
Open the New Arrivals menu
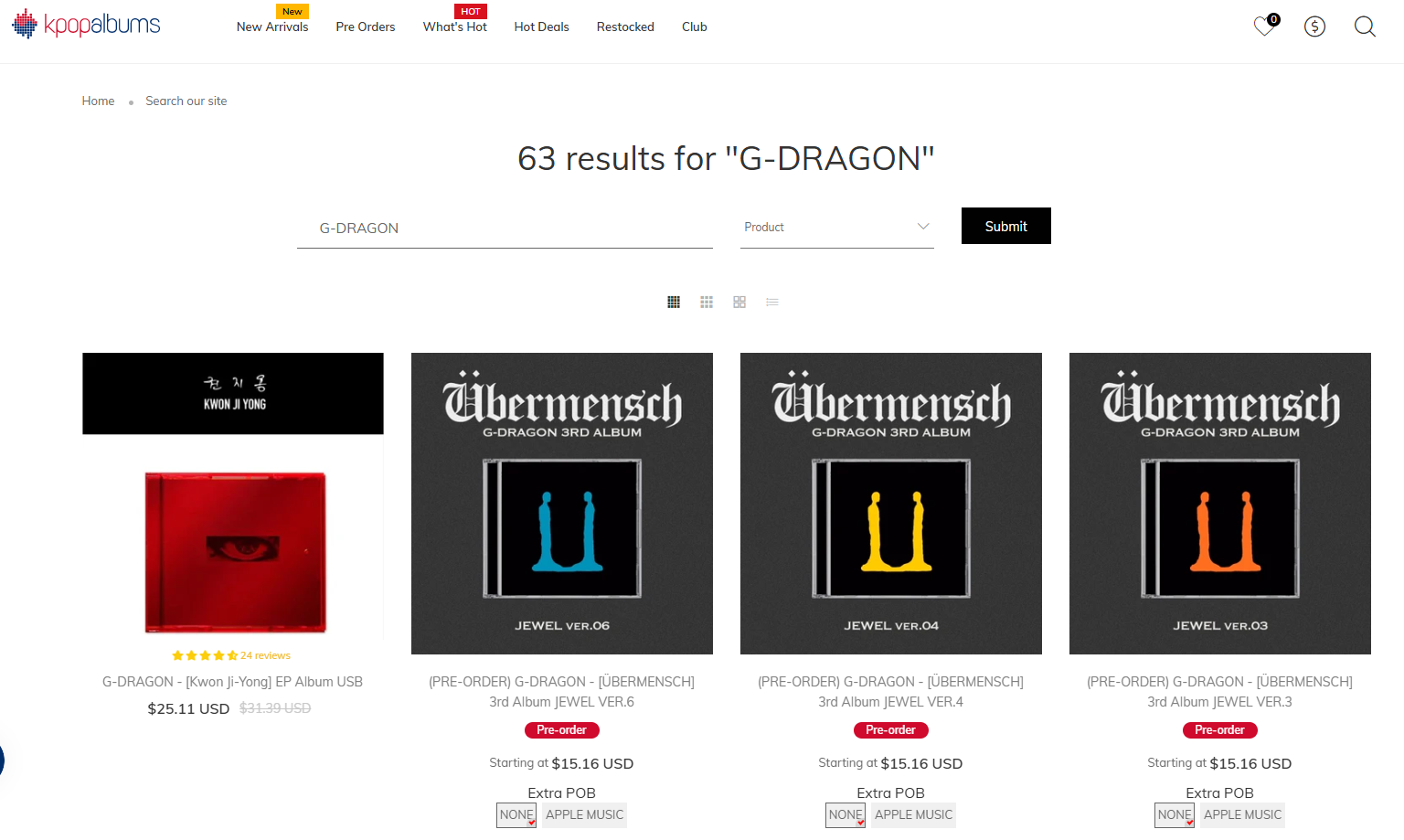click(272, 27)
